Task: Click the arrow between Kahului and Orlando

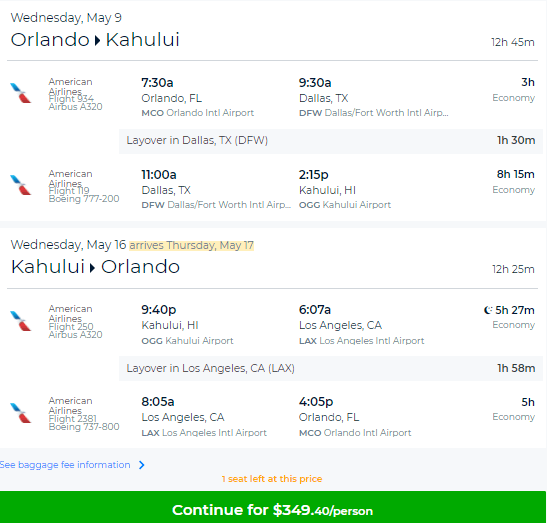Action: (x=92, y=268)
